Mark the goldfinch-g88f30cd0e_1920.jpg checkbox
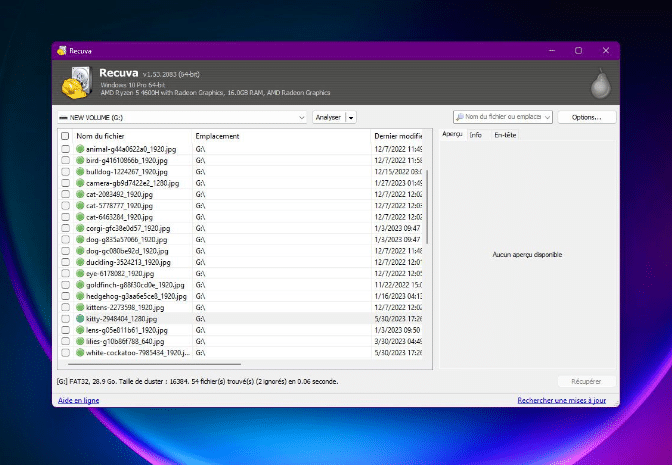 pos(65,285)
